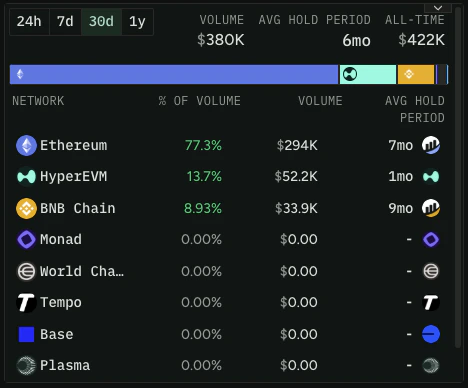This screenshot has width=468, height=388.
Task: Click the BNB Chain network logo icon
Action: [26, 208]
